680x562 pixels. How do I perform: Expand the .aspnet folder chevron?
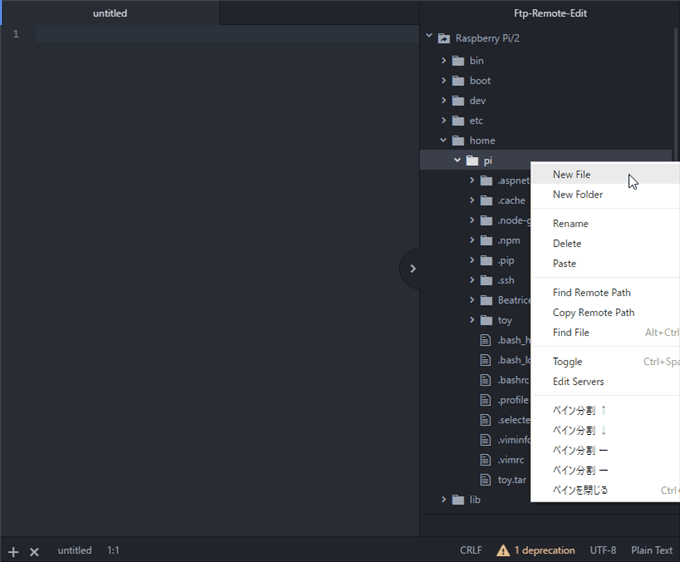472,180
